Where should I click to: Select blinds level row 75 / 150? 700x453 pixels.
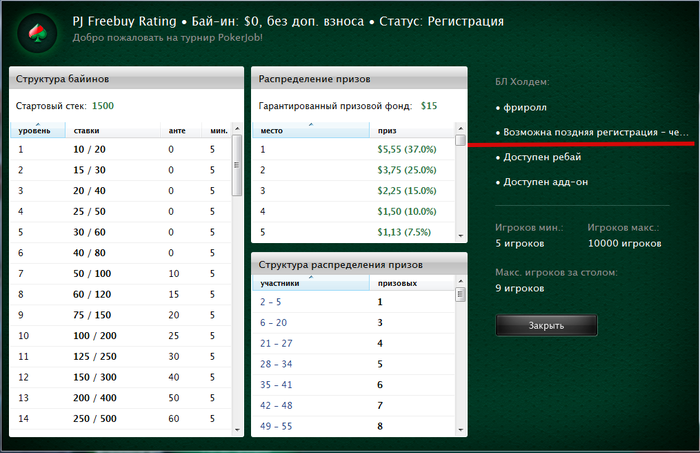point(121,315)
